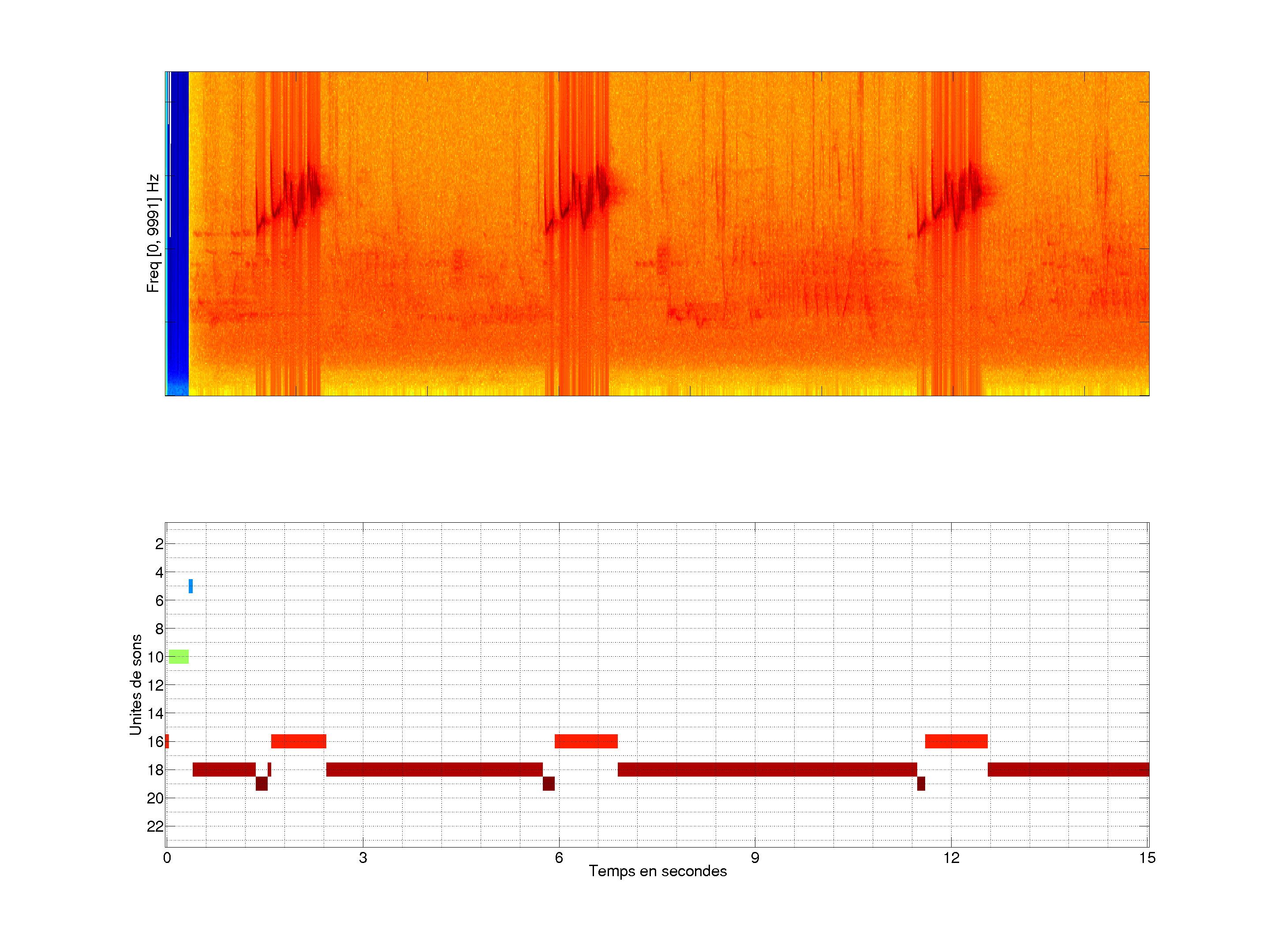Click the row 18 bar spanning 3 to 5 seconds
Image resolution: width=1270 pixels, height=952 pixels.
pos(434,770)
